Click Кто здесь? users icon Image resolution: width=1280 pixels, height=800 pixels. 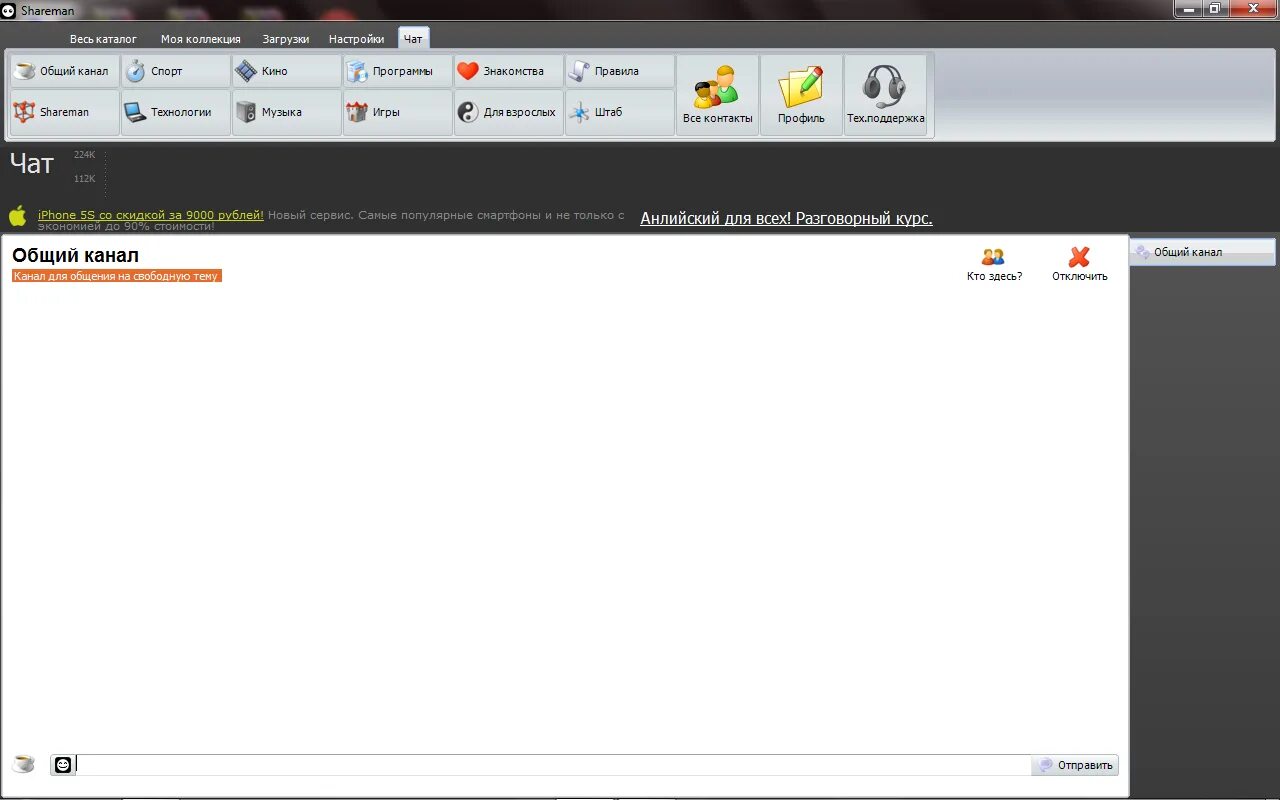coord(993,257)
